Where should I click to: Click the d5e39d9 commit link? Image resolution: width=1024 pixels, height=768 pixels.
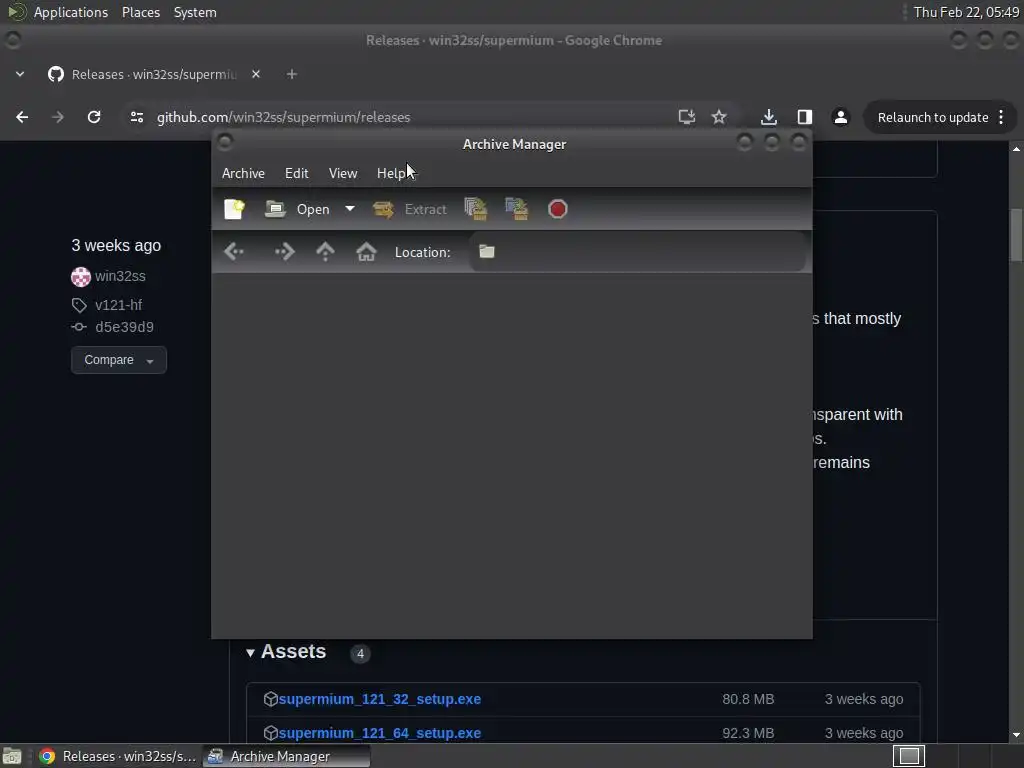124,327
